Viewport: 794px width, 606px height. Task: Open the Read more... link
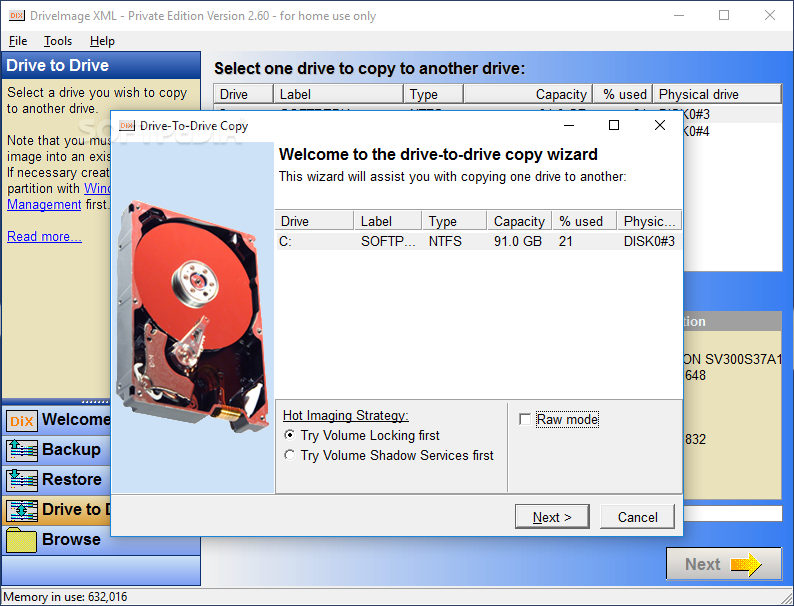[44, 236]
